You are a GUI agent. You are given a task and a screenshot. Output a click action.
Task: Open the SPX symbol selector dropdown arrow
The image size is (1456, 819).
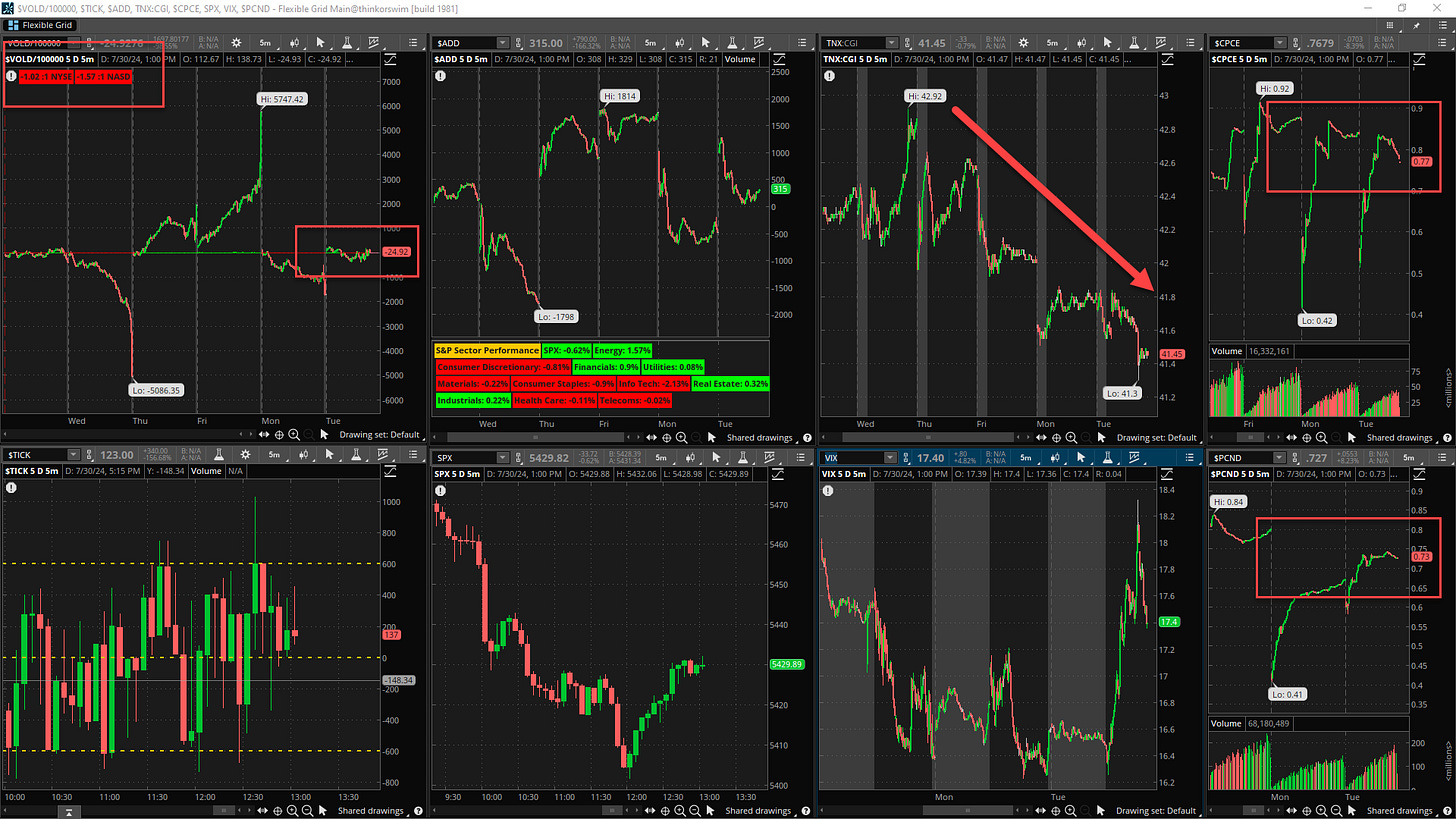point(502,457)
